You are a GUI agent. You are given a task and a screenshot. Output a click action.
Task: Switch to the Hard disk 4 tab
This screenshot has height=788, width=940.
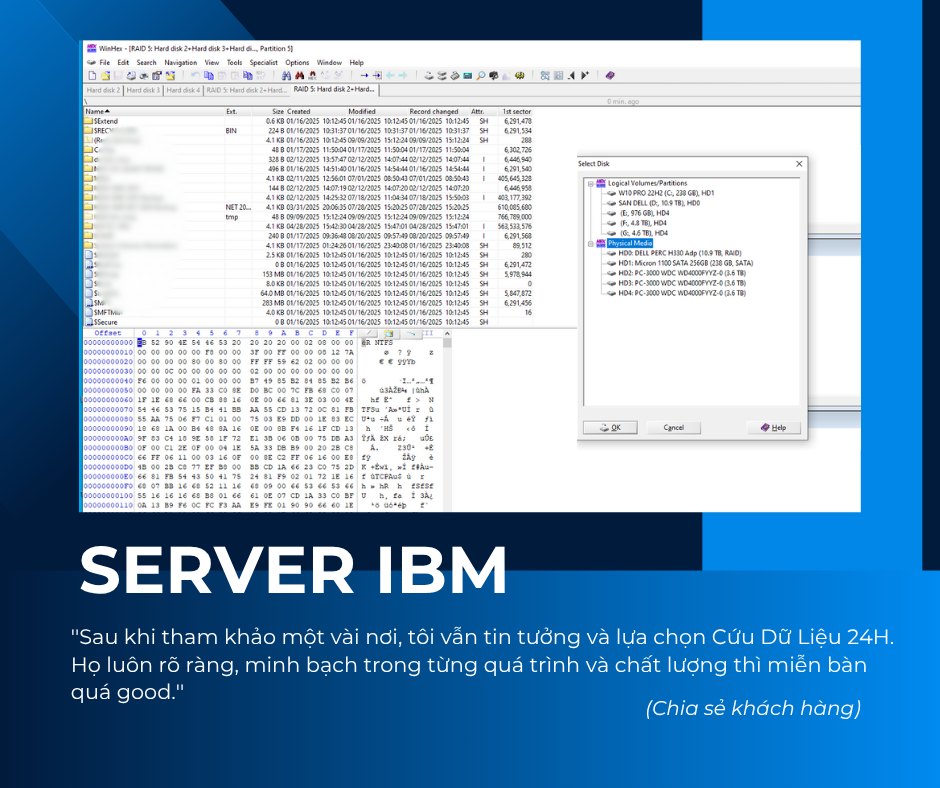tap(183, 91)
